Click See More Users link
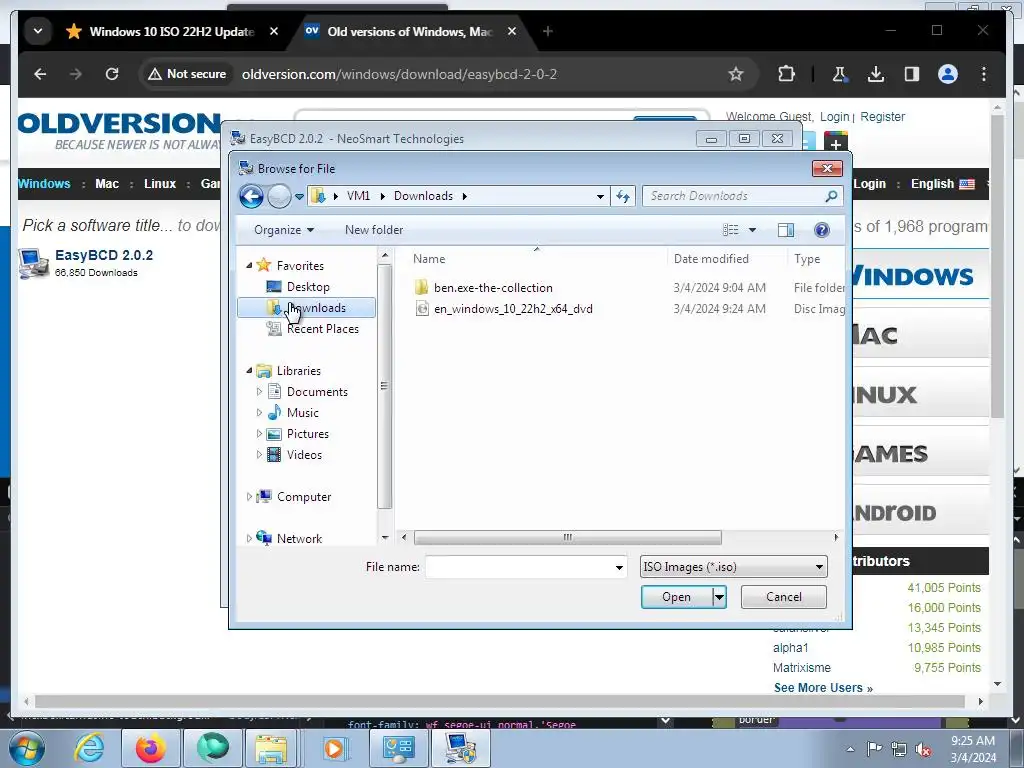Screen dimensions: 1024x768 coord(823,688)
